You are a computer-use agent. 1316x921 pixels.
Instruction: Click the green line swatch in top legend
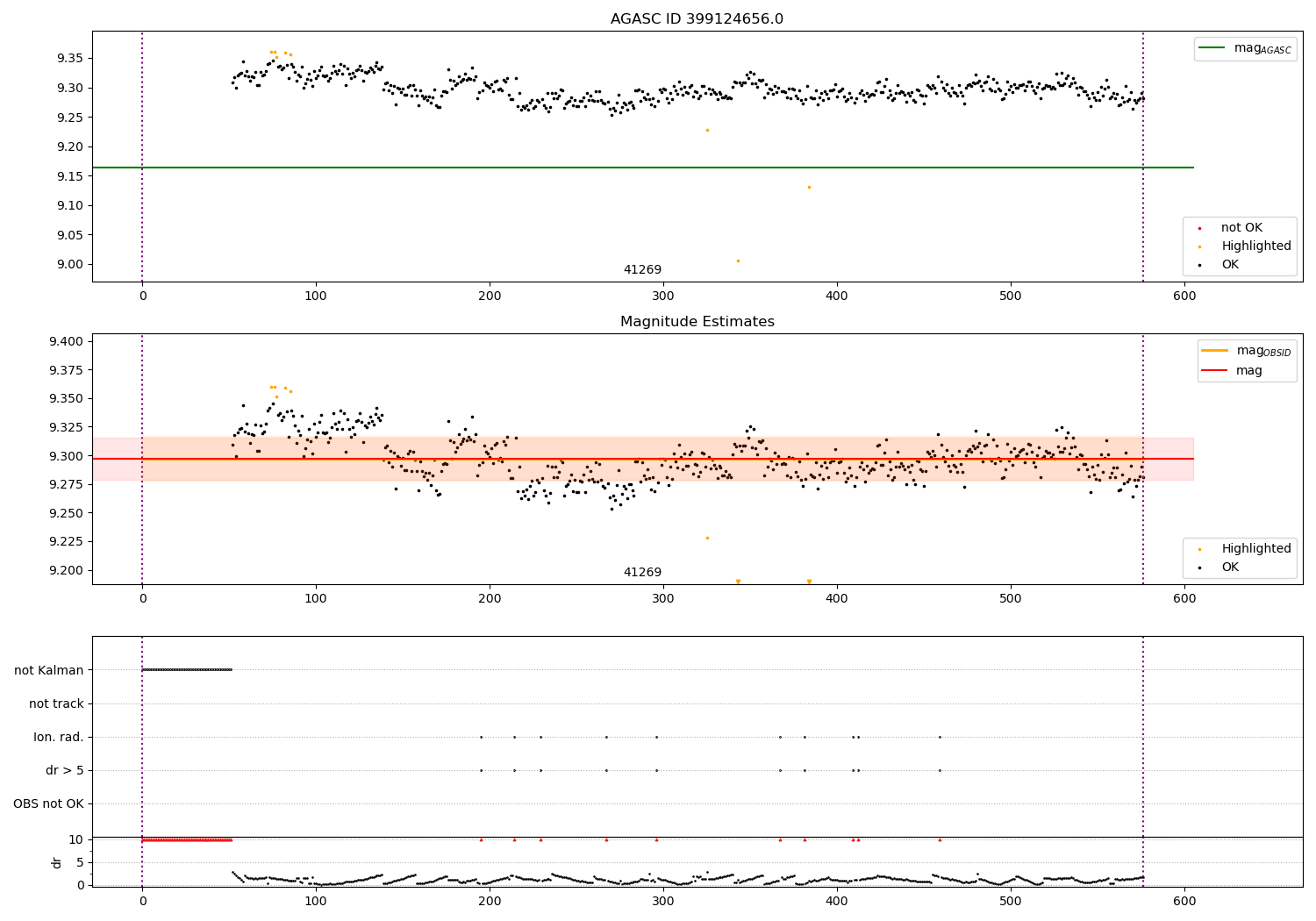[x=1213, y=48]
